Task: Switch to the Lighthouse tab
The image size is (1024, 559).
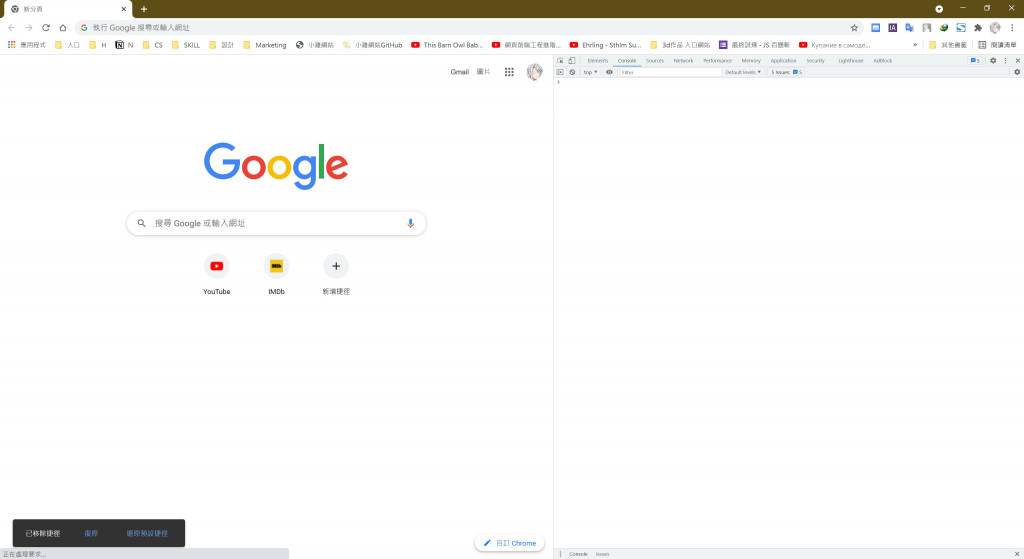Action: coord(851,61)
